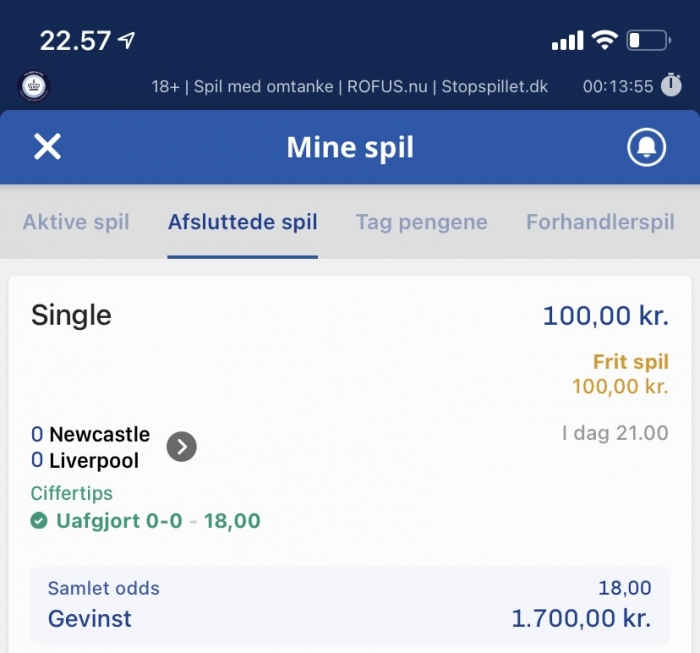Tap the cellular signal bars
The image size is (700, 653).
click(567, 41)
